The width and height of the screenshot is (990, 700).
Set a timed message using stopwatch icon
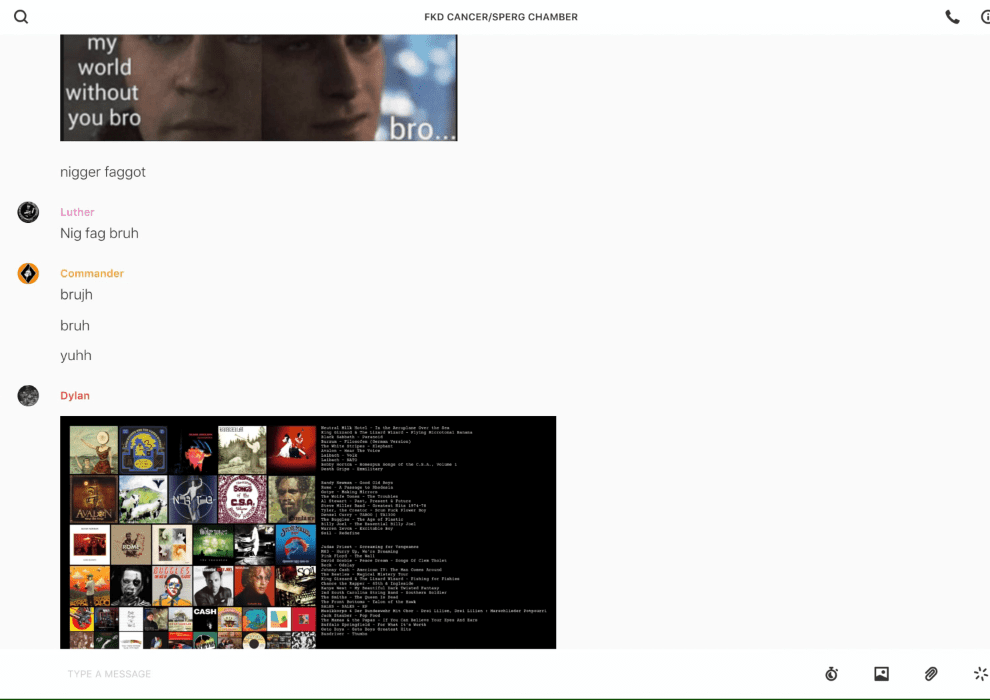click(x=831, y=674)
